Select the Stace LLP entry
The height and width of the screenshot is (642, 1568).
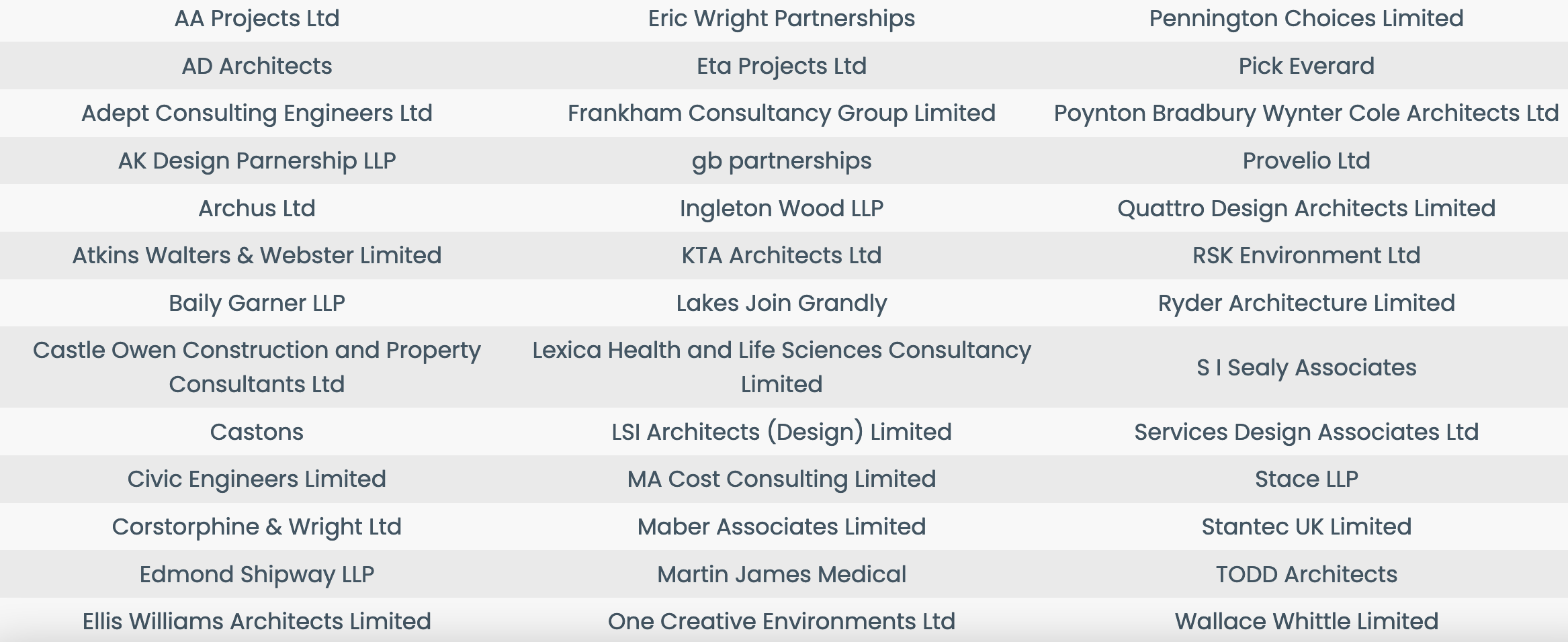[1306, 479]
